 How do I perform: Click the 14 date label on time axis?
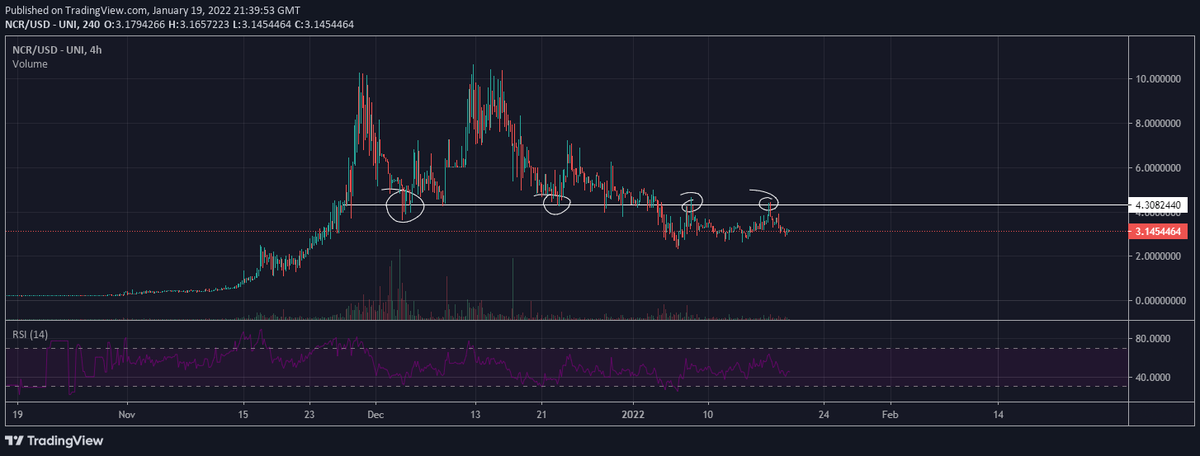(997, 413)
